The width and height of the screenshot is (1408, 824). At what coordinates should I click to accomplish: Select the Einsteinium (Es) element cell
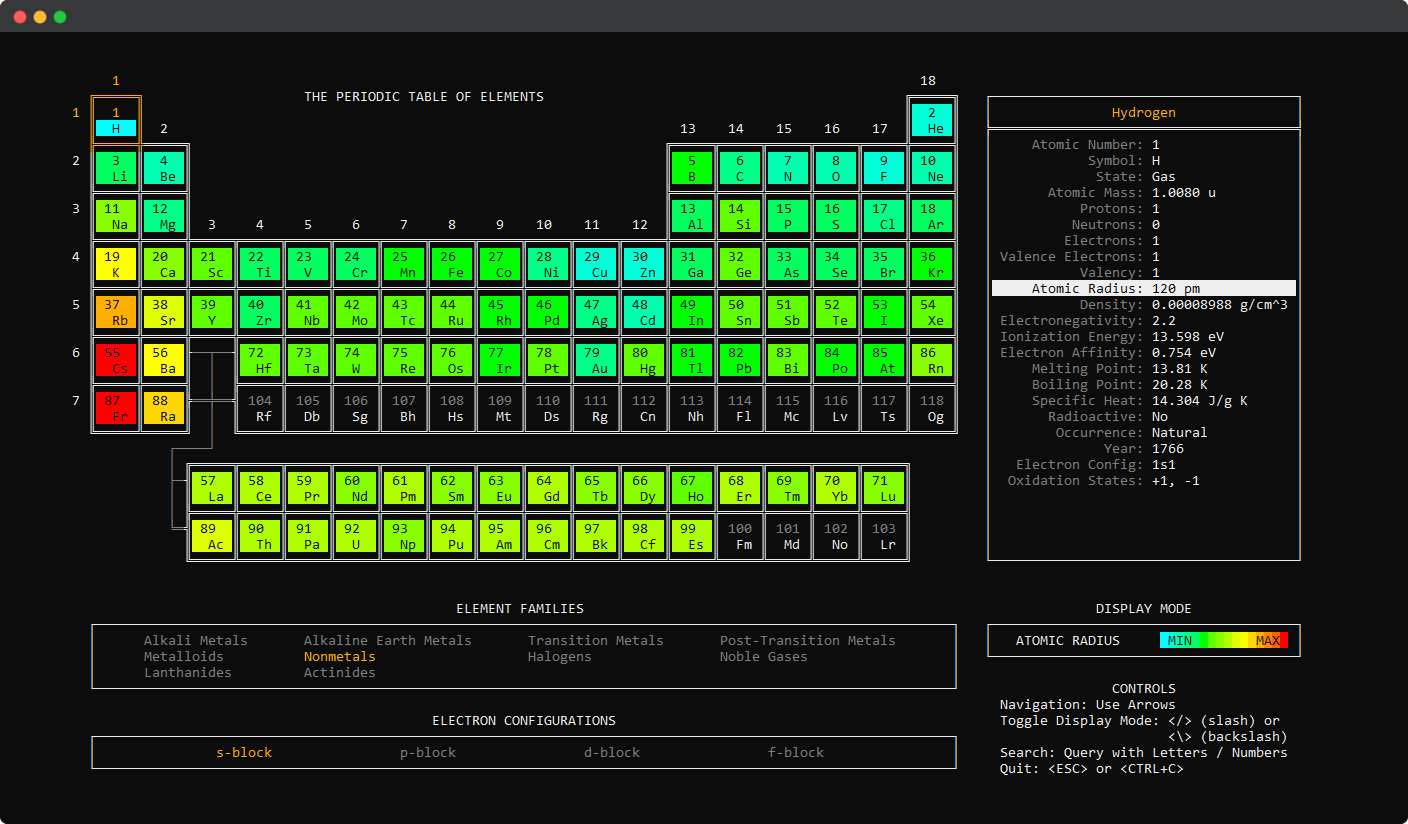pyautogui.click(x=692, y=536)
